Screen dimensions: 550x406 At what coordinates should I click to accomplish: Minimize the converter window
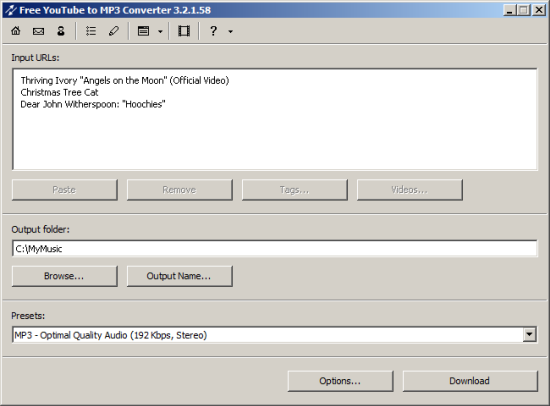coord(510,10)
